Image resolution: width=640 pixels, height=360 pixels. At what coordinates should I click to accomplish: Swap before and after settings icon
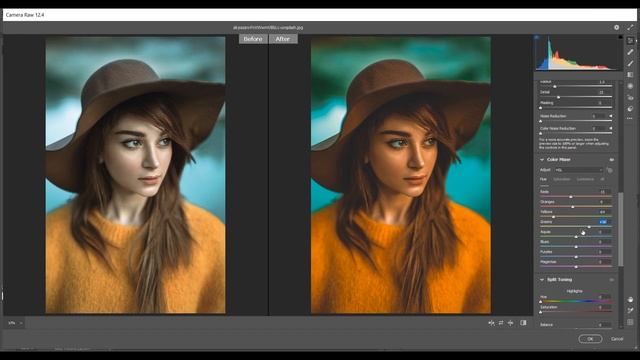501,323
